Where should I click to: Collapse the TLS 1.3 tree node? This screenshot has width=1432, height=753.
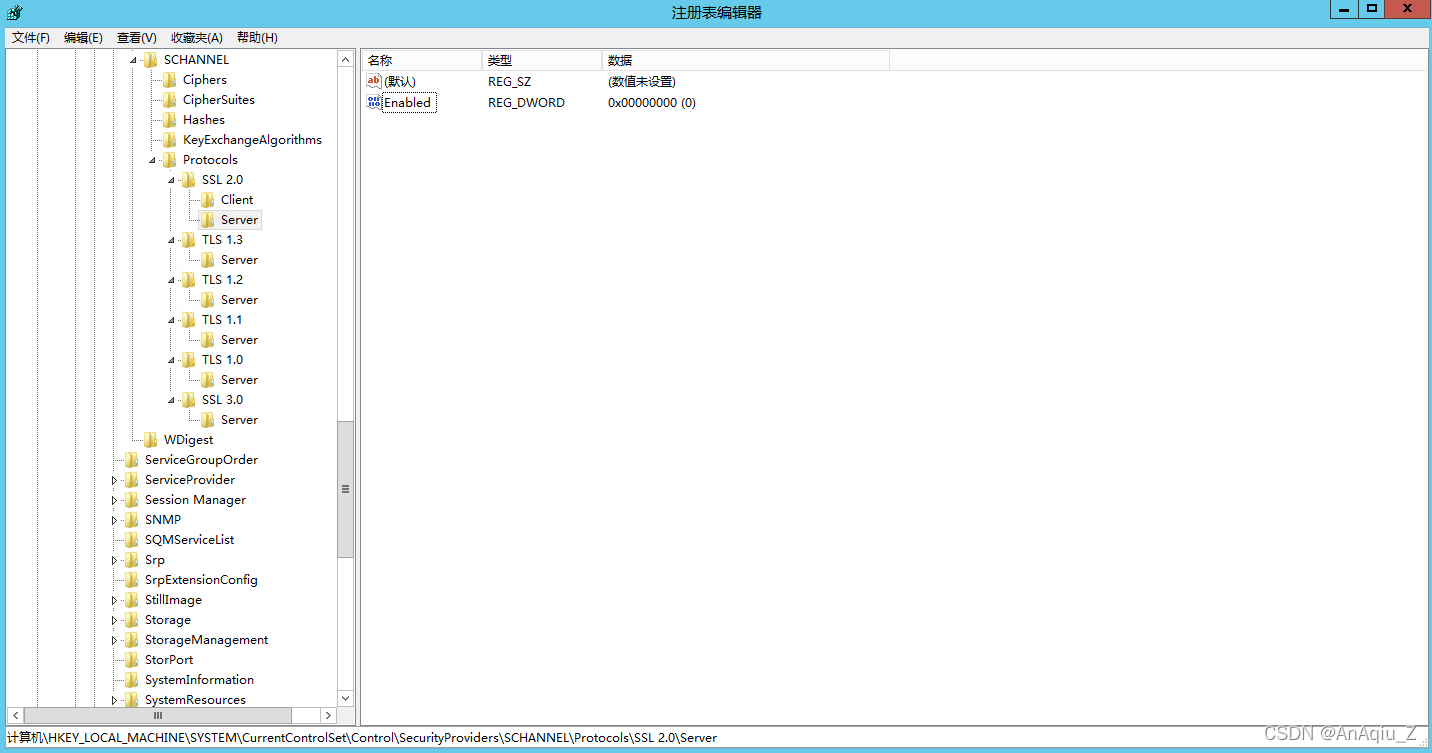click(x=171, y=241)
